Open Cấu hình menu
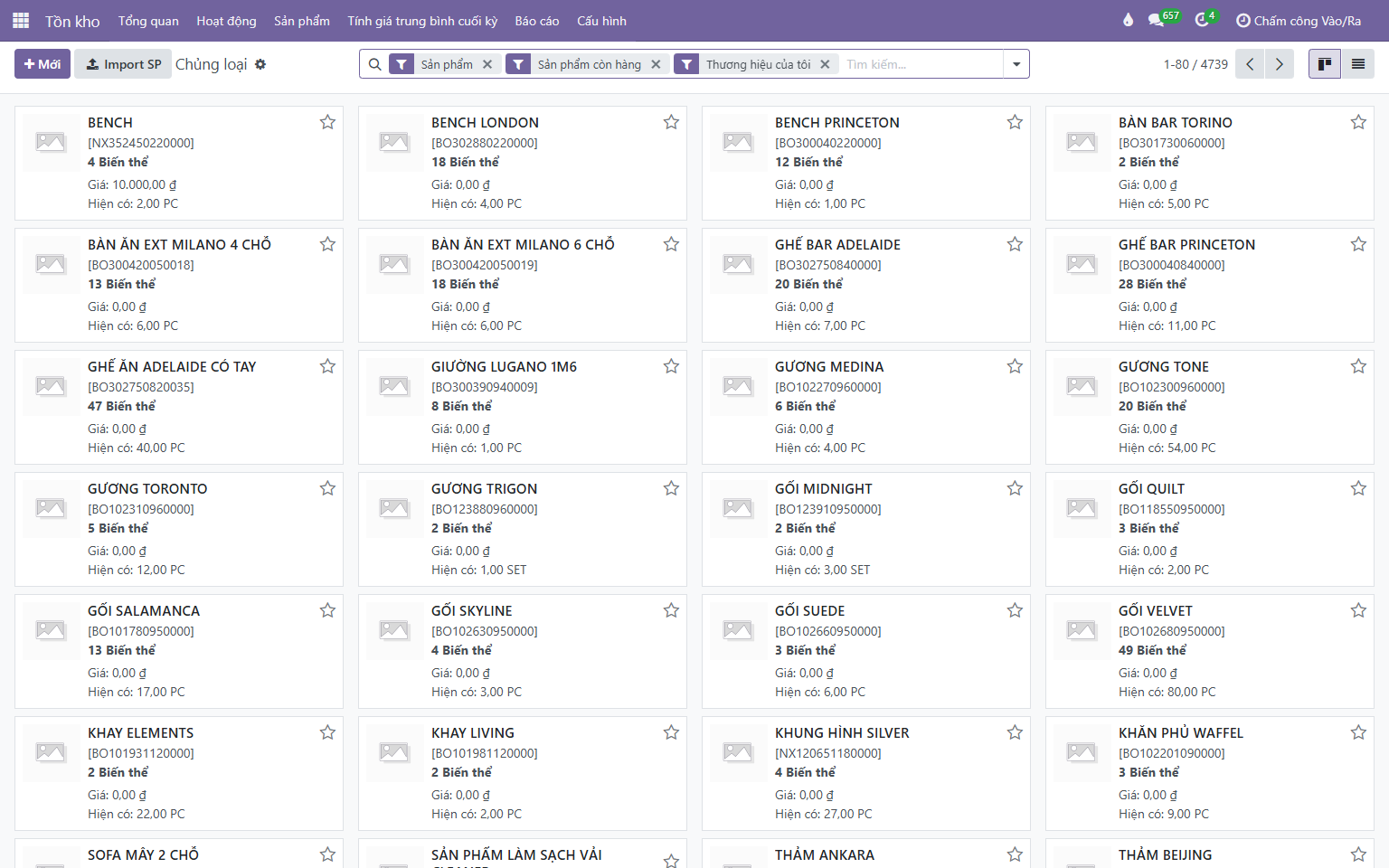This screenshot has width=1389, height=868. point(601,21)
